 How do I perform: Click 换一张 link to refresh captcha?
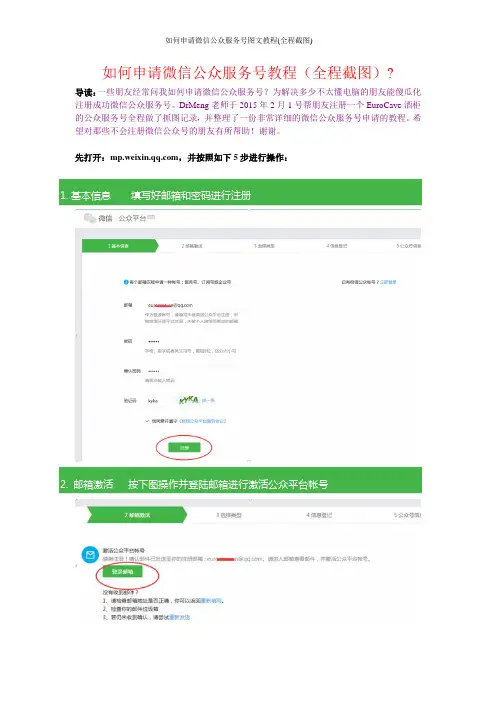[208, 400]
